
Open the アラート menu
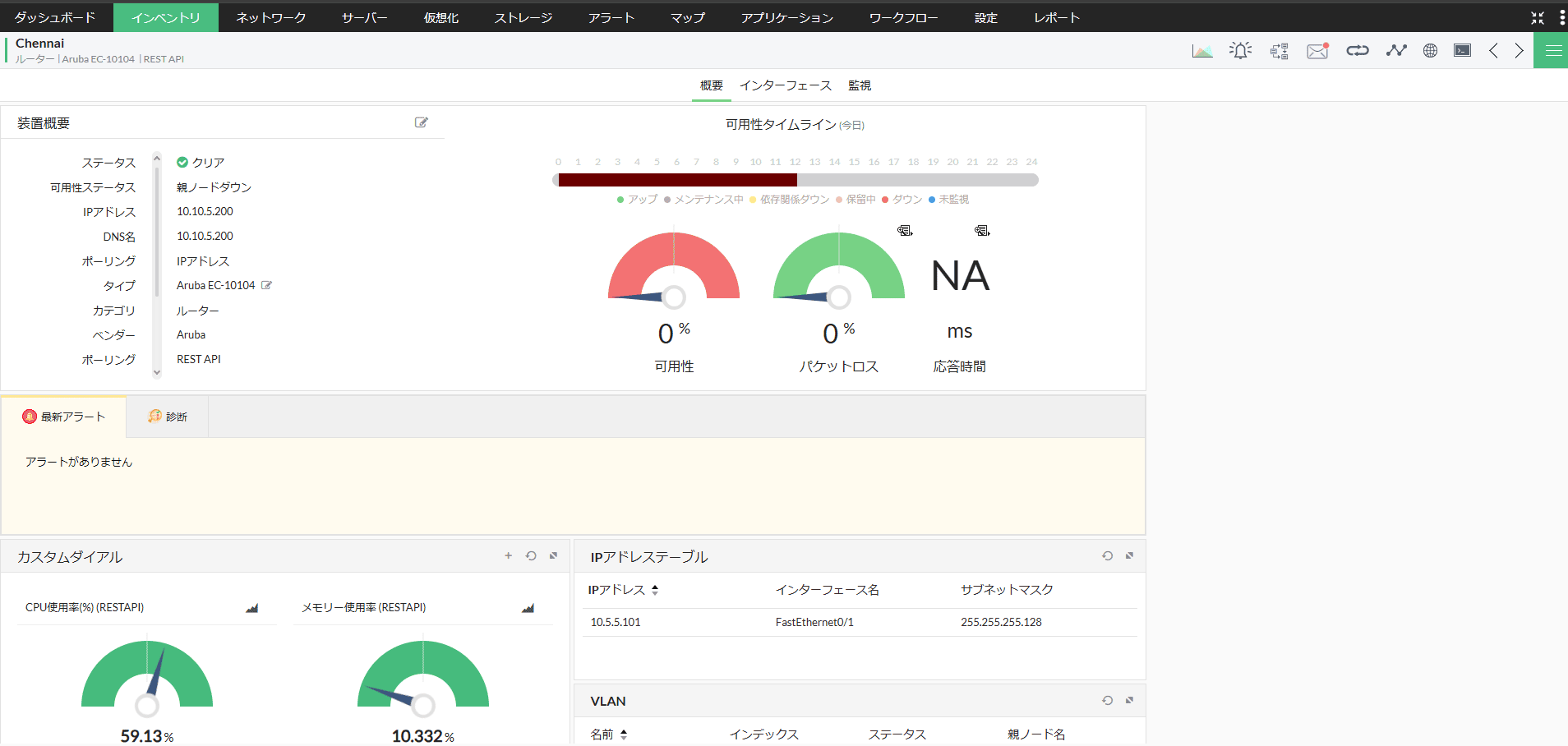(611, 17)
